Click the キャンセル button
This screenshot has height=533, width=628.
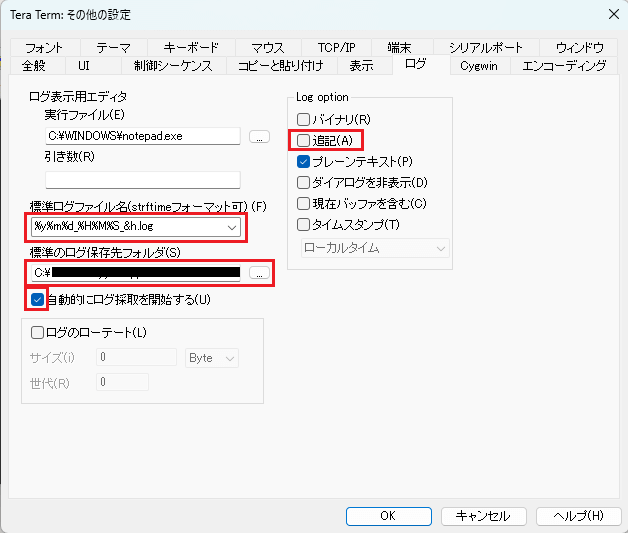[x=483, y=516]
